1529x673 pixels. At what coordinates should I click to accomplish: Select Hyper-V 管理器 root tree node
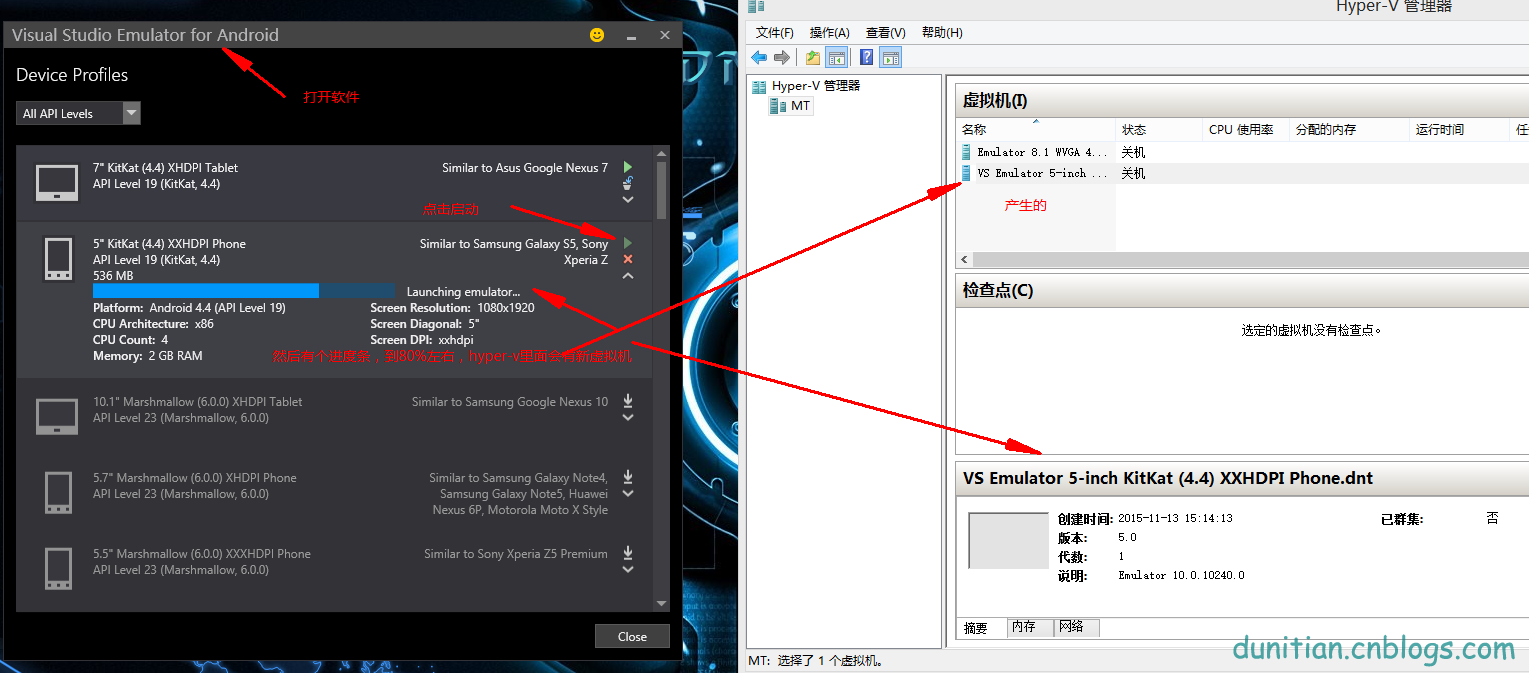tap(806, 86)
